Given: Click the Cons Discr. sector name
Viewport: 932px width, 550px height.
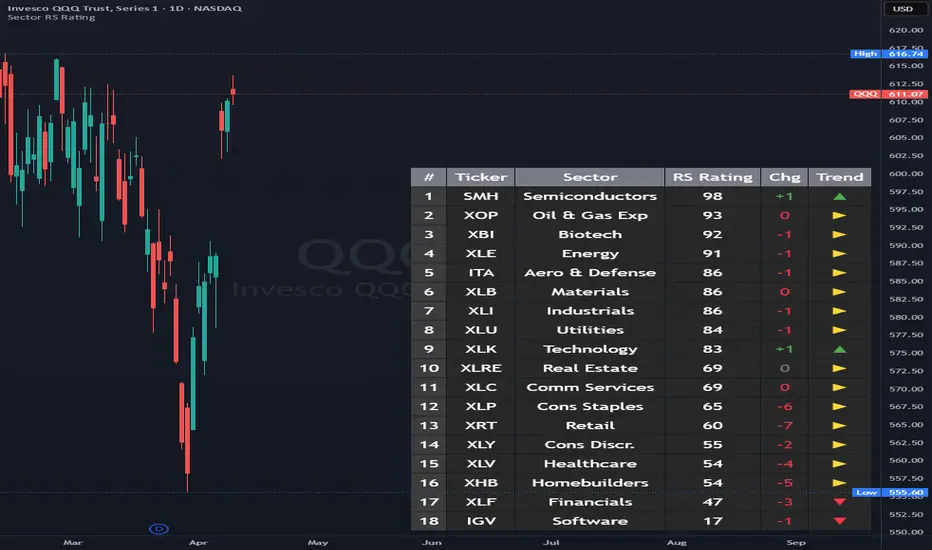Looking at the screenshot, I should pos(590,445).
